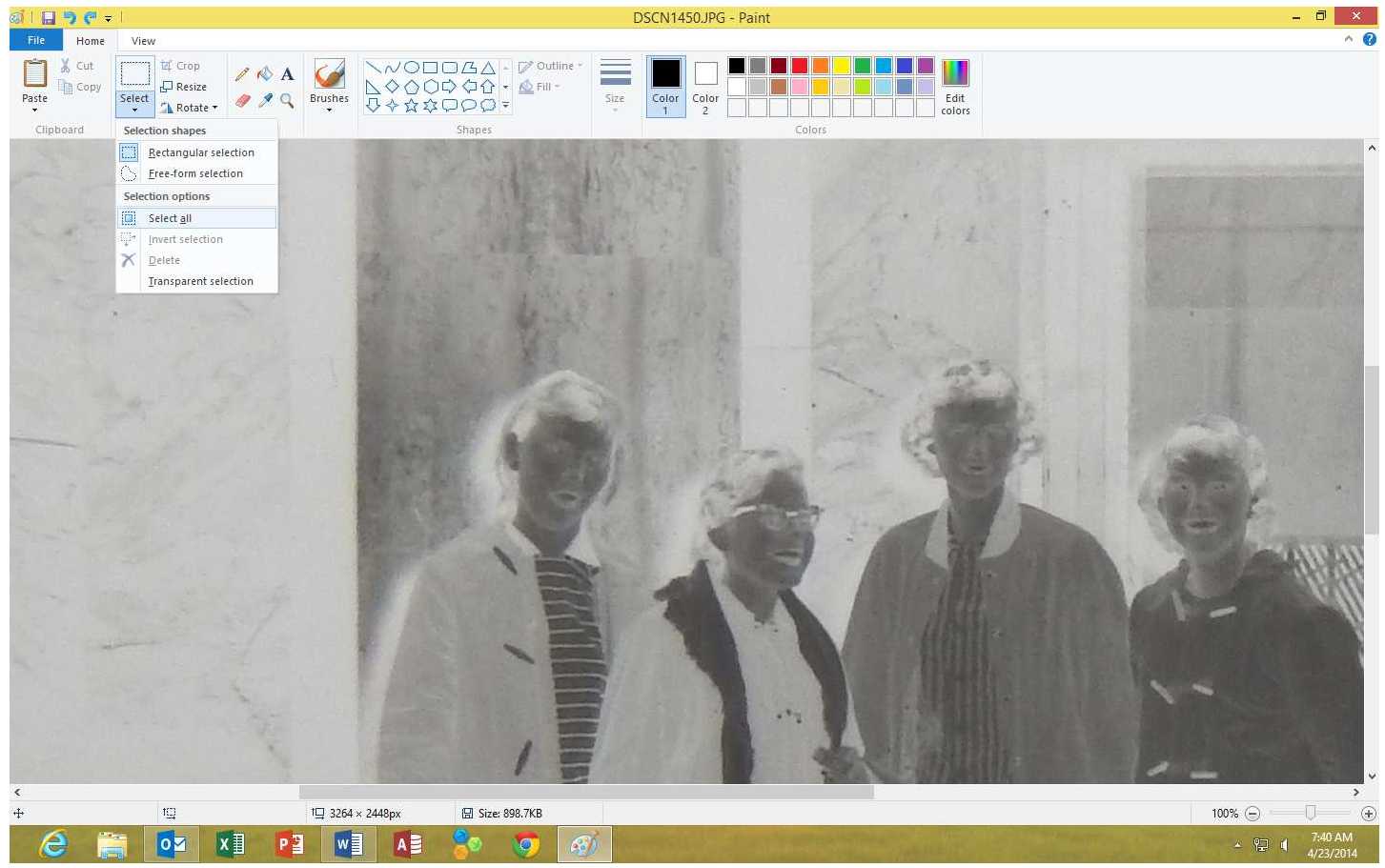Open Excel from the taskbar
Screen dimensions: 1385x868
pos(230,844)
